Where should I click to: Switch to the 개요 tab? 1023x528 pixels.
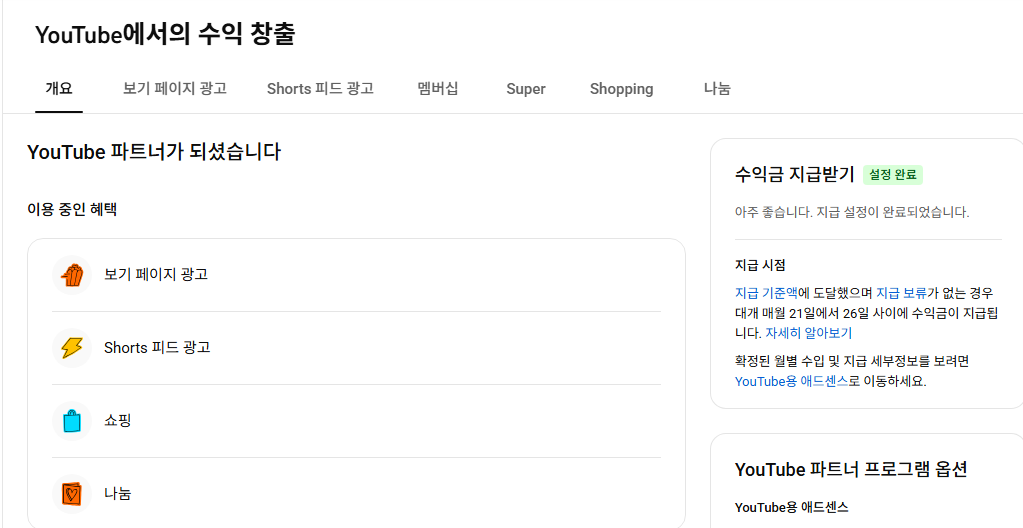pyautogui.click(x=59, y=89)
